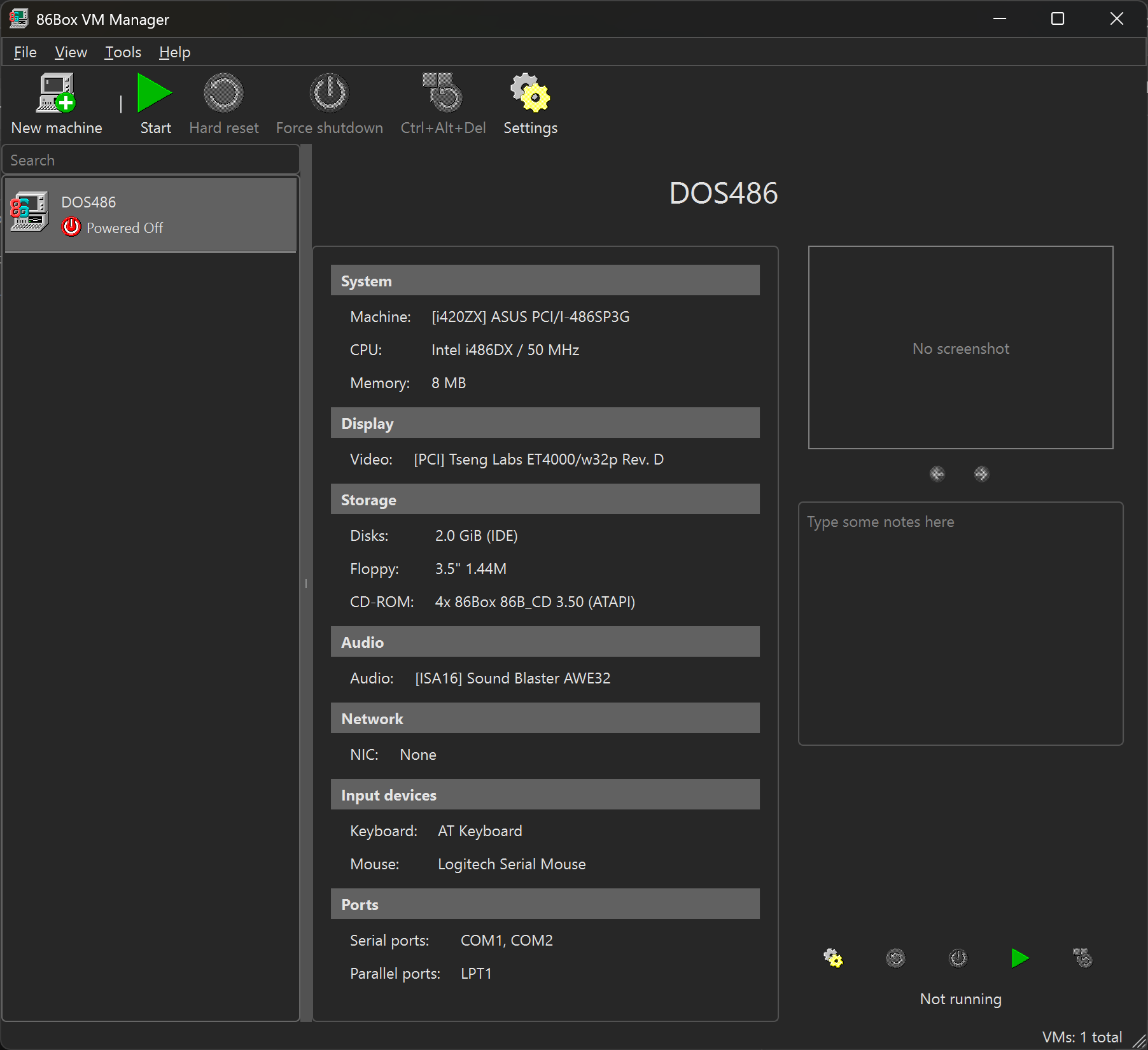
Task: Click the Tseng Labs ET4000/w32p video value
Action: [x=538, y=459]
